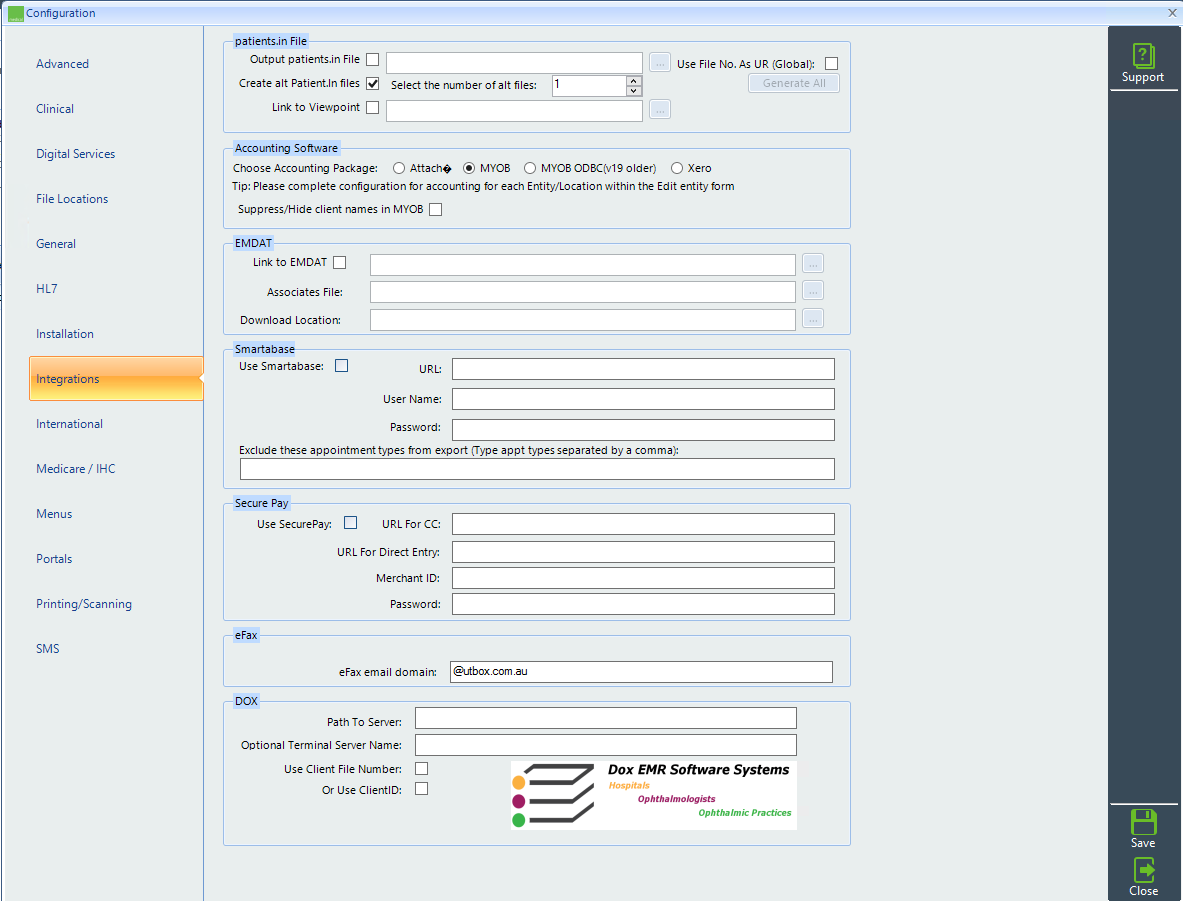This screenshot has height=901, width=1183.
Task: Open the General settings section
Action: 56,244
